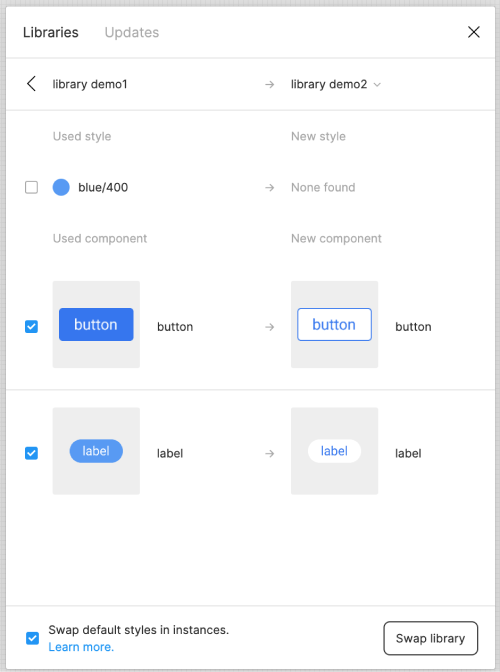This screenshot has width=500, height=672.
Task: Go back using the left chevron icon
Action: [x=31, y=84]
